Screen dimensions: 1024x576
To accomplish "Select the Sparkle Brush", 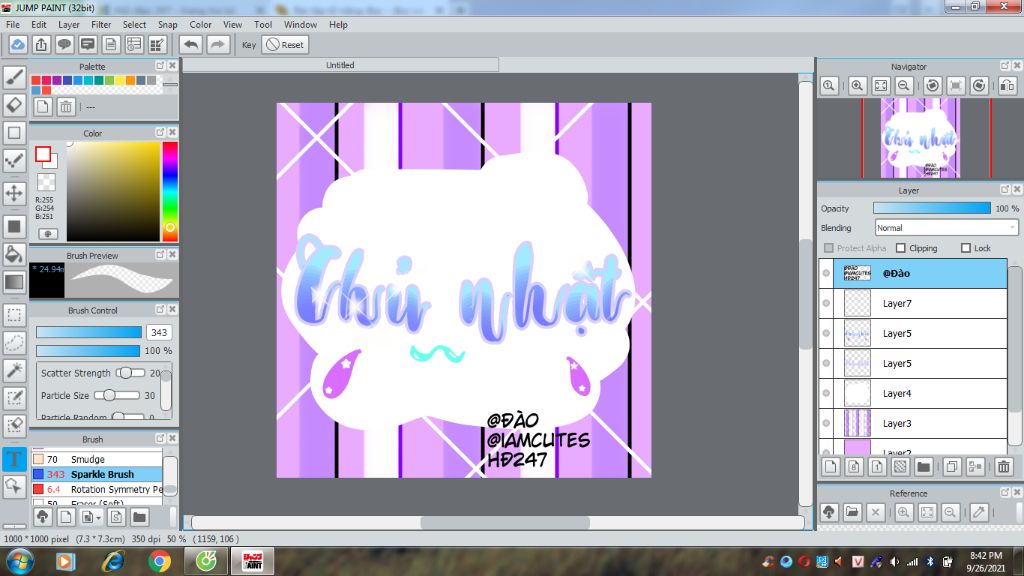I will pyautogui.click(x=97, y=474).
